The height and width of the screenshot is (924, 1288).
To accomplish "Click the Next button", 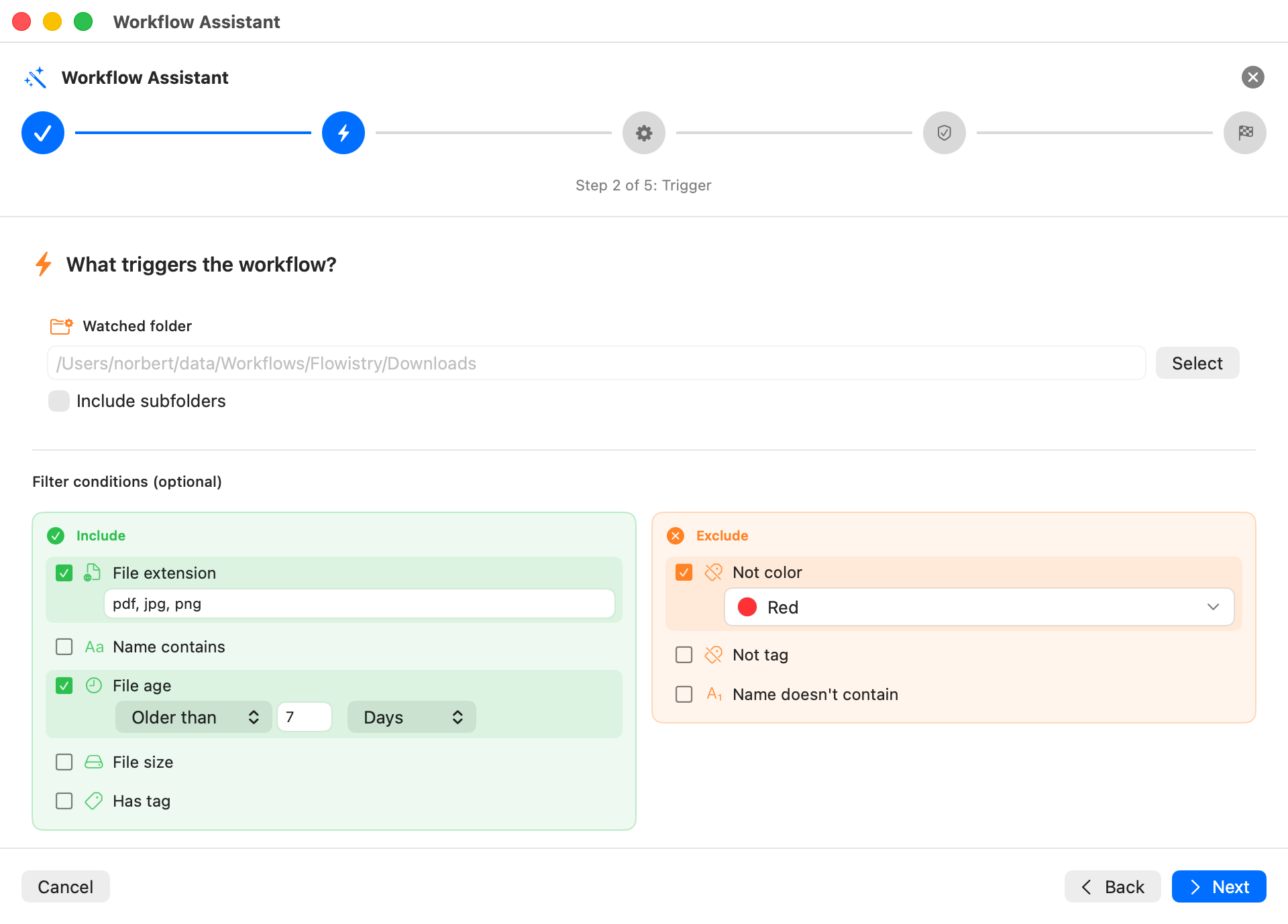I will pyautogui.click(x=1219, y=886).
